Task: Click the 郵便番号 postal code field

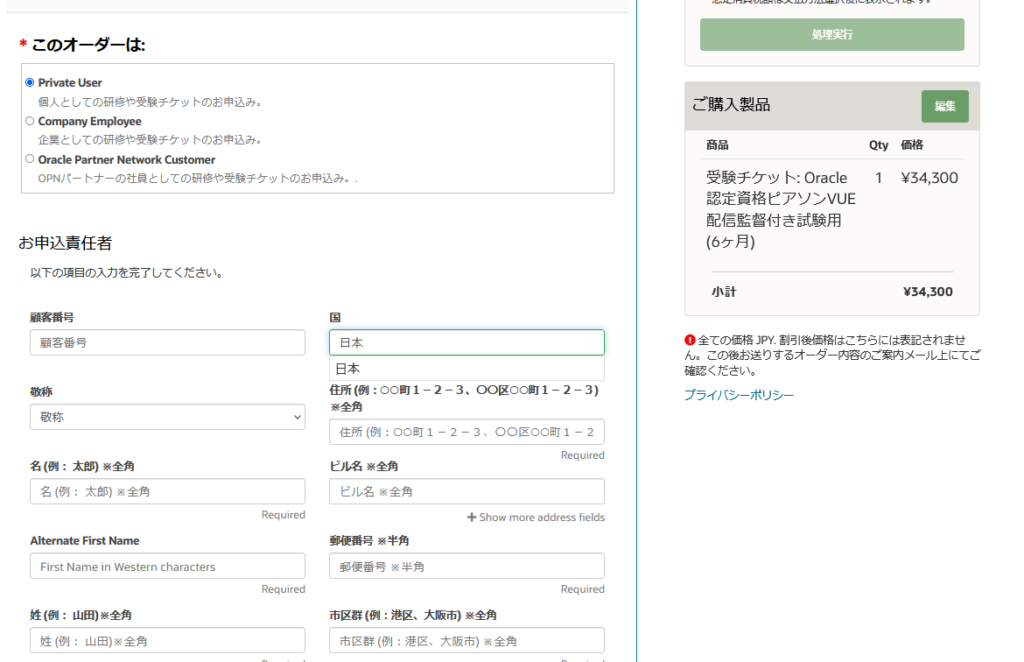Action: [x=466, y=567]
